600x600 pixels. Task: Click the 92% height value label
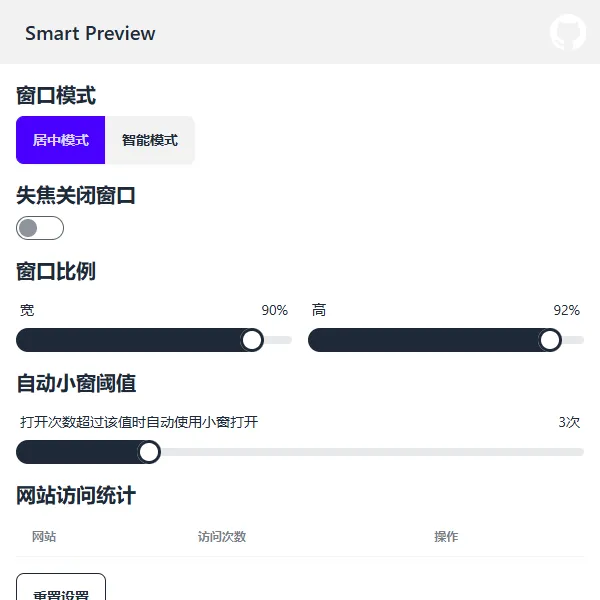coord(566,310)
